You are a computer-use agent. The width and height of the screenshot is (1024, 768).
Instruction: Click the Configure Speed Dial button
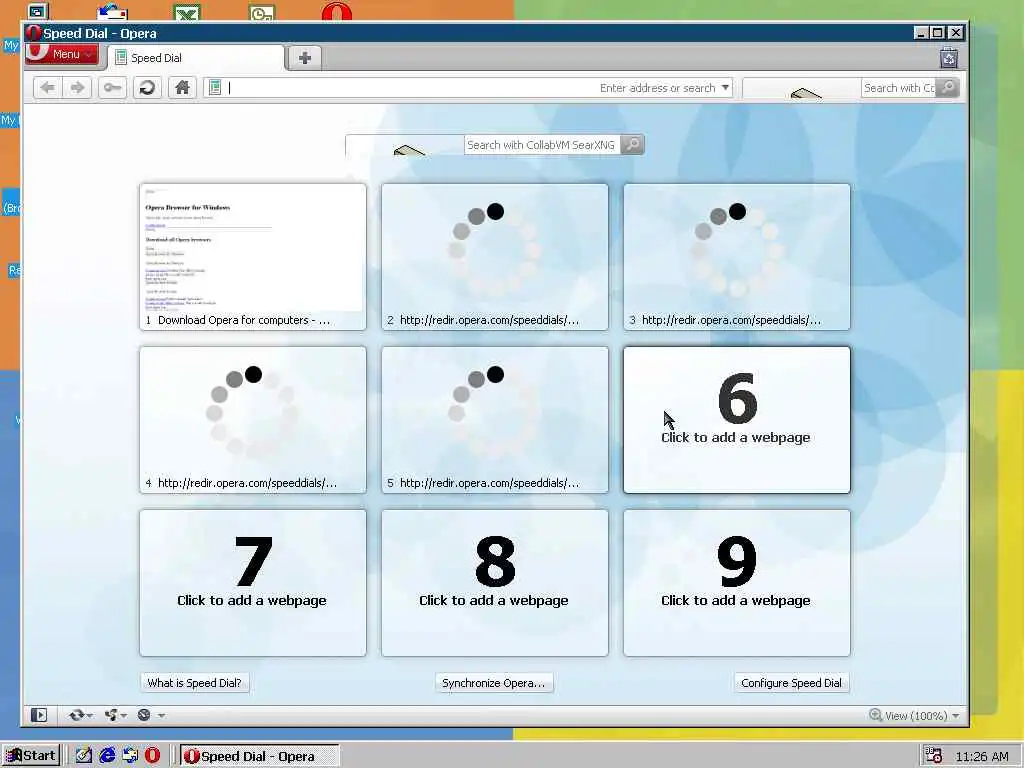click(792, 683)
